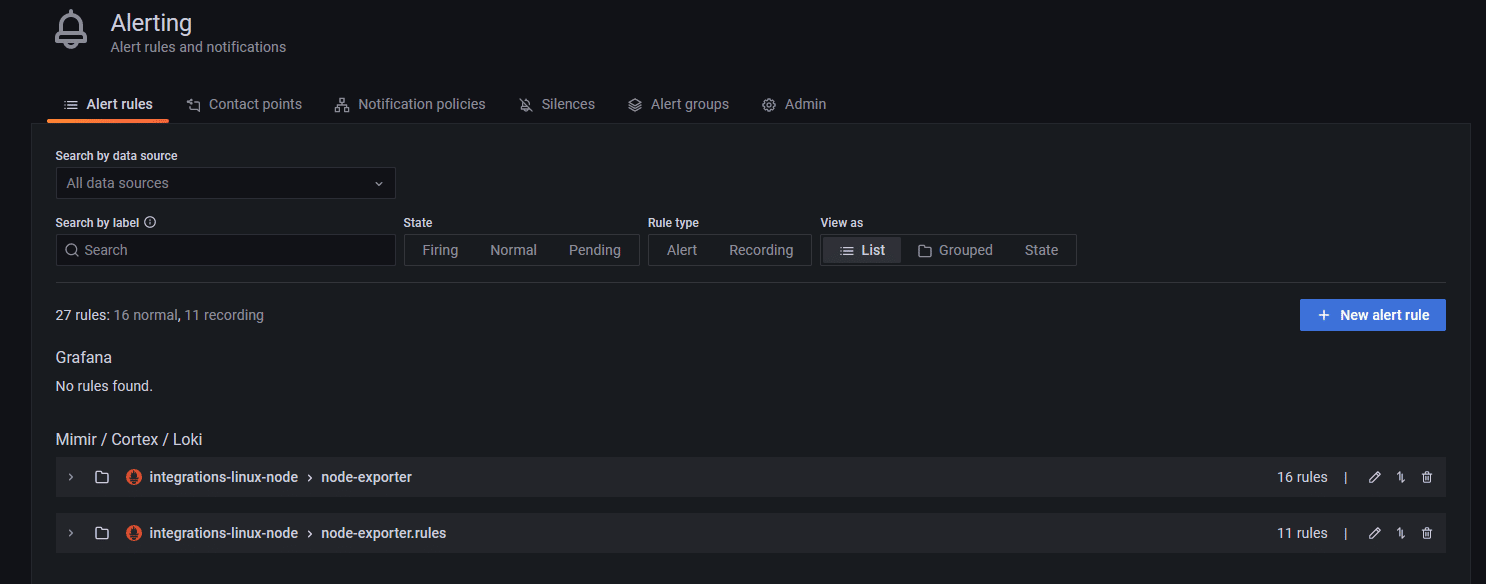1486x584 pixels.
Task: Click Prometheus icon in node-exporter.rules row
Action: [x=134, y=533]
